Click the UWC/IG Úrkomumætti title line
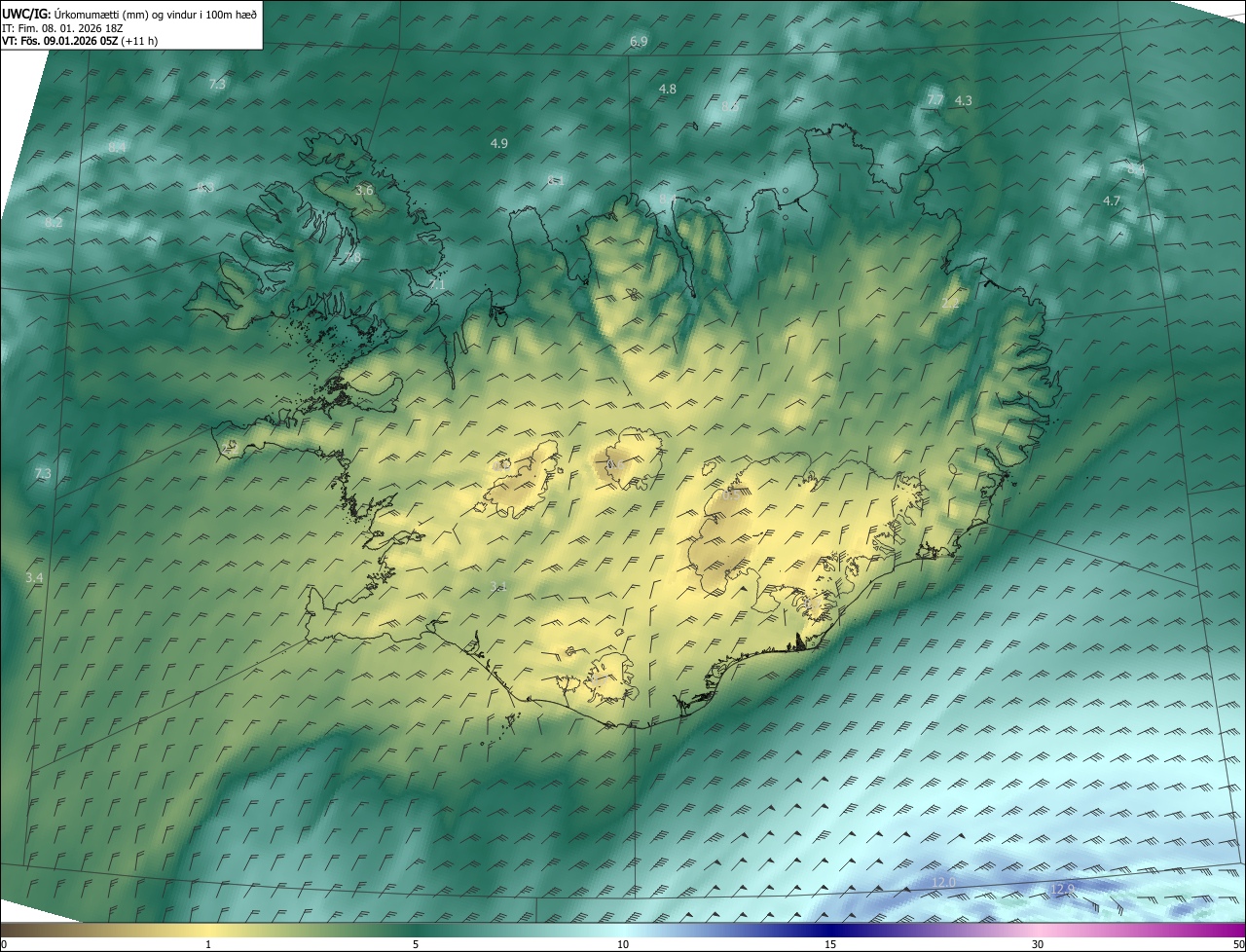1246x952 pixels. [x=129, y=14]
